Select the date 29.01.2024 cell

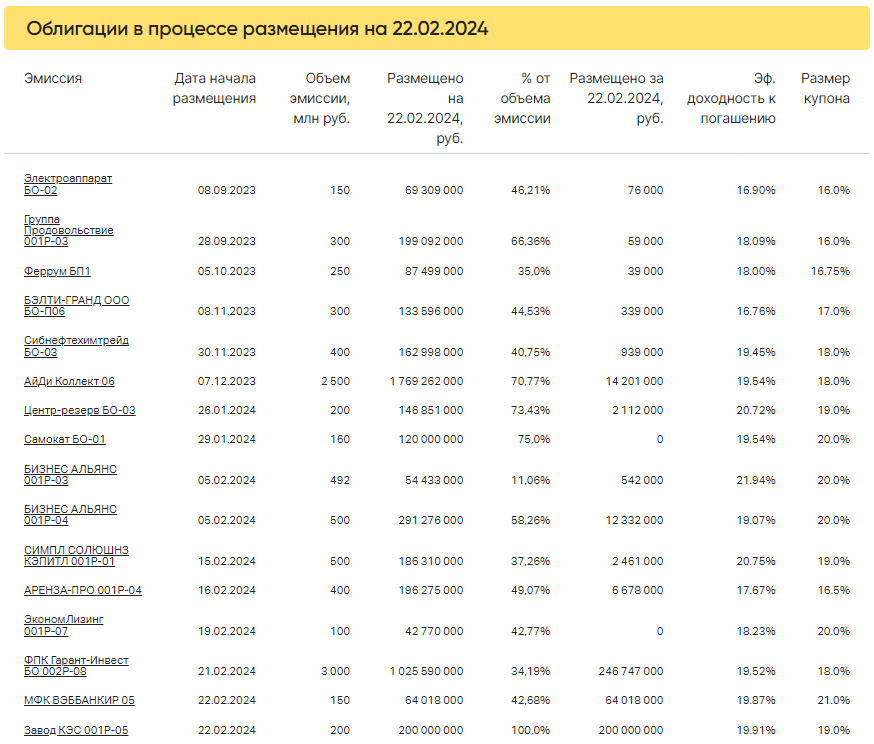pos(226,439)
